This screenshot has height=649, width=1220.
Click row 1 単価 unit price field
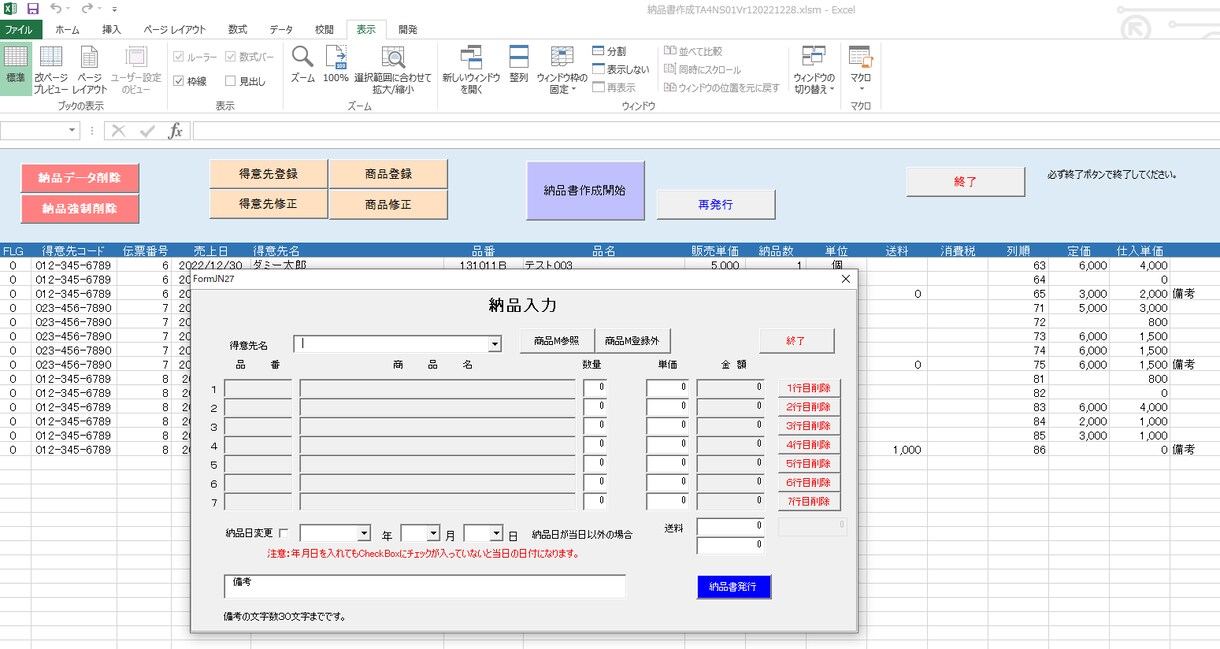pyautogui.click(x=667, y=388)
